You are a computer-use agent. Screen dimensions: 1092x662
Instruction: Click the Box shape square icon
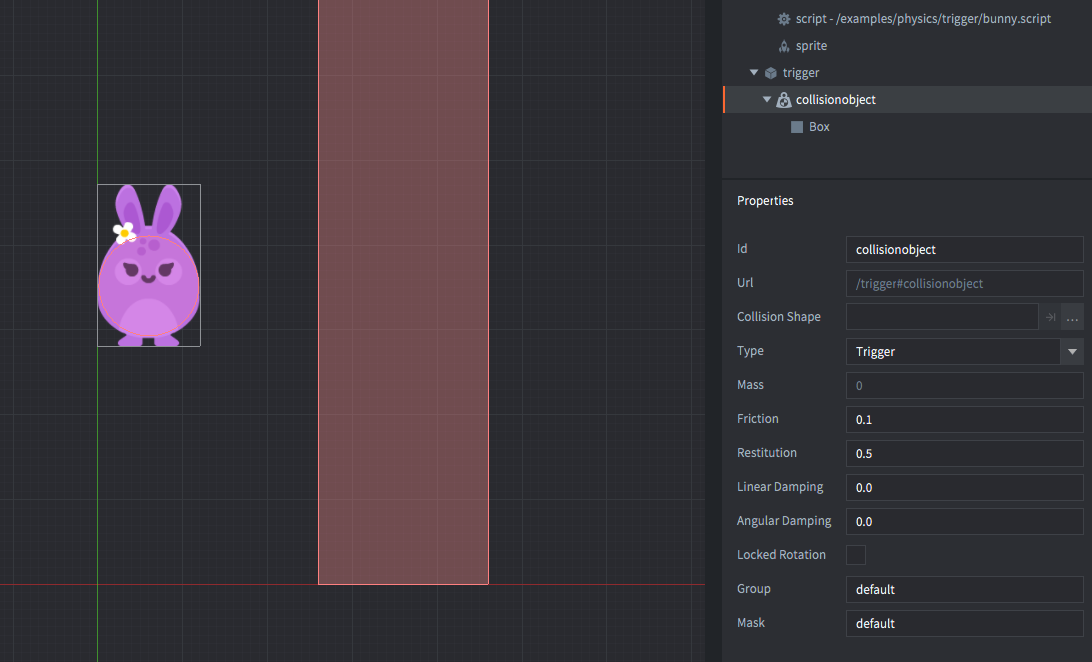coord(797,127)
